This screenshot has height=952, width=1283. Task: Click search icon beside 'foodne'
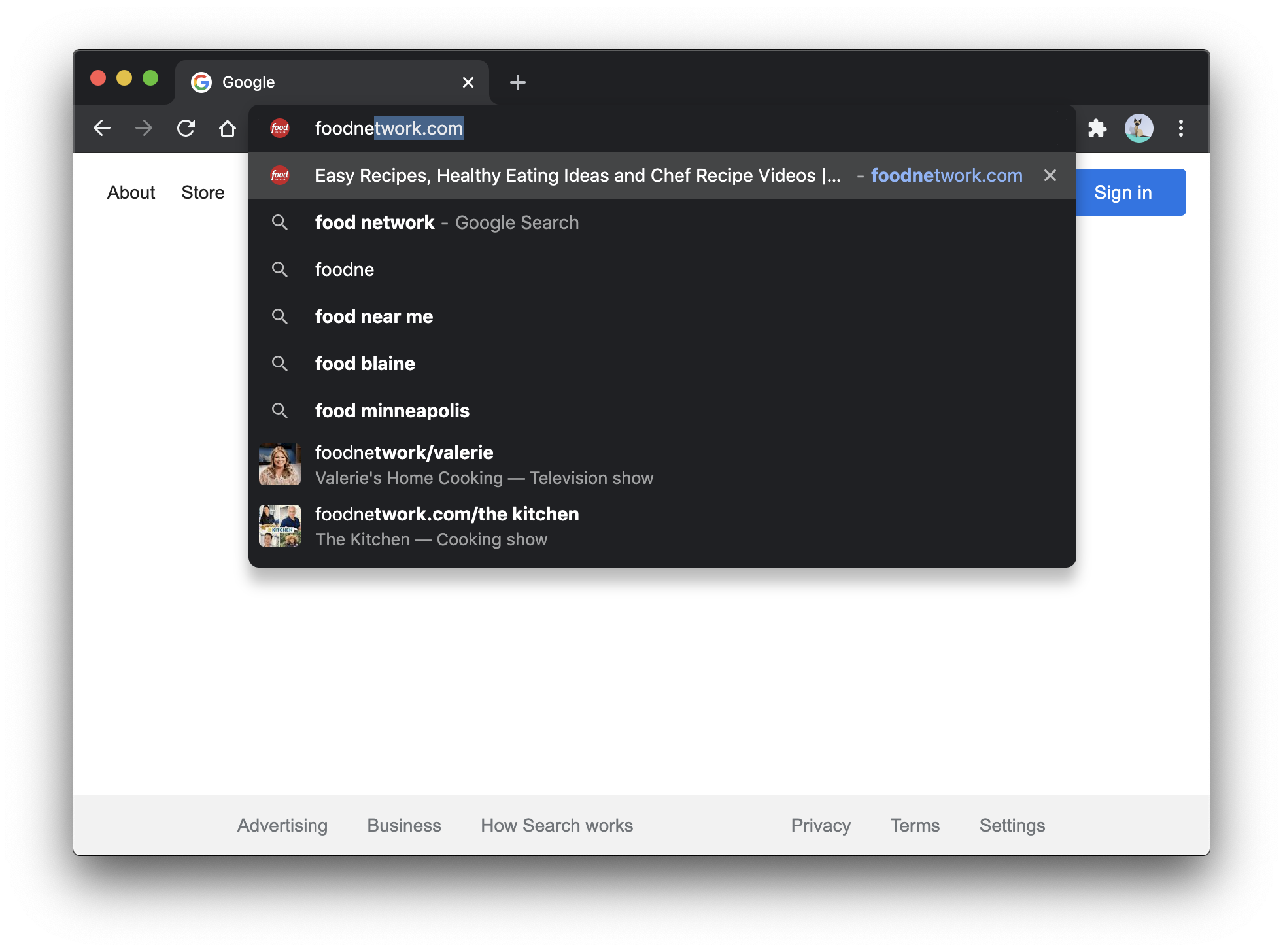tap(280, 269)
